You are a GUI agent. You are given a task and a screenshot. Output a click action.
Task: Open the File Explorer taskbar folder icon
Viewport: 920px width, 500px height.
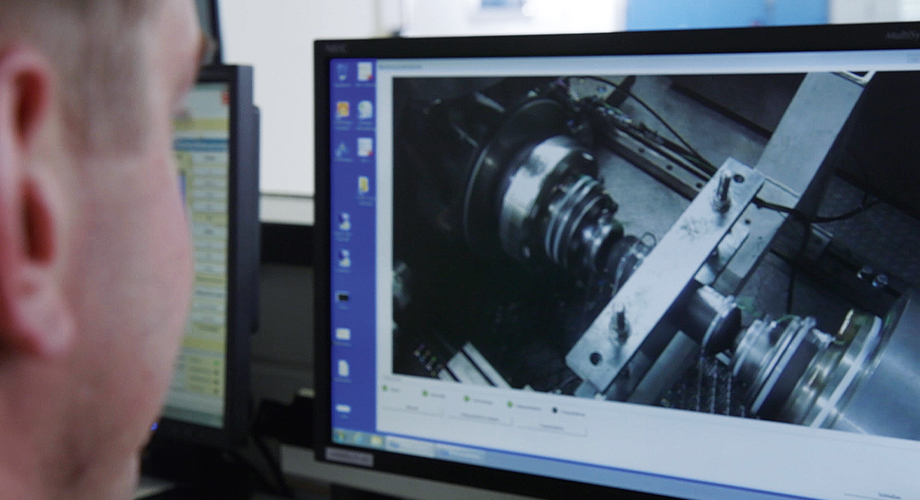pos(376,440)
